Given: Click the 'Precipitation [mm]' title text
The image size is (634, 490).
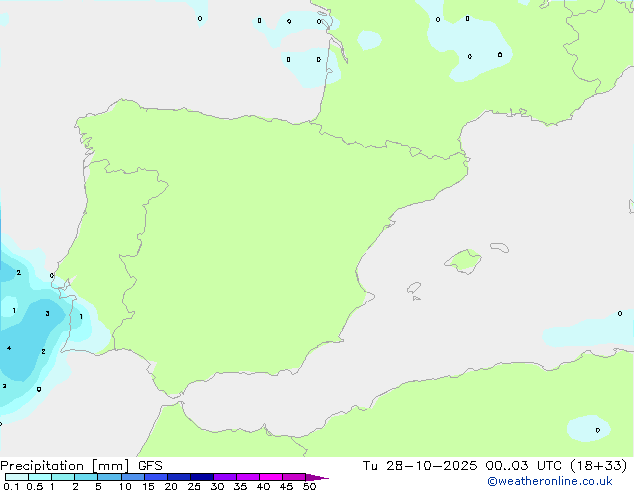Looking at the screenshot, I should pos(65,466).
